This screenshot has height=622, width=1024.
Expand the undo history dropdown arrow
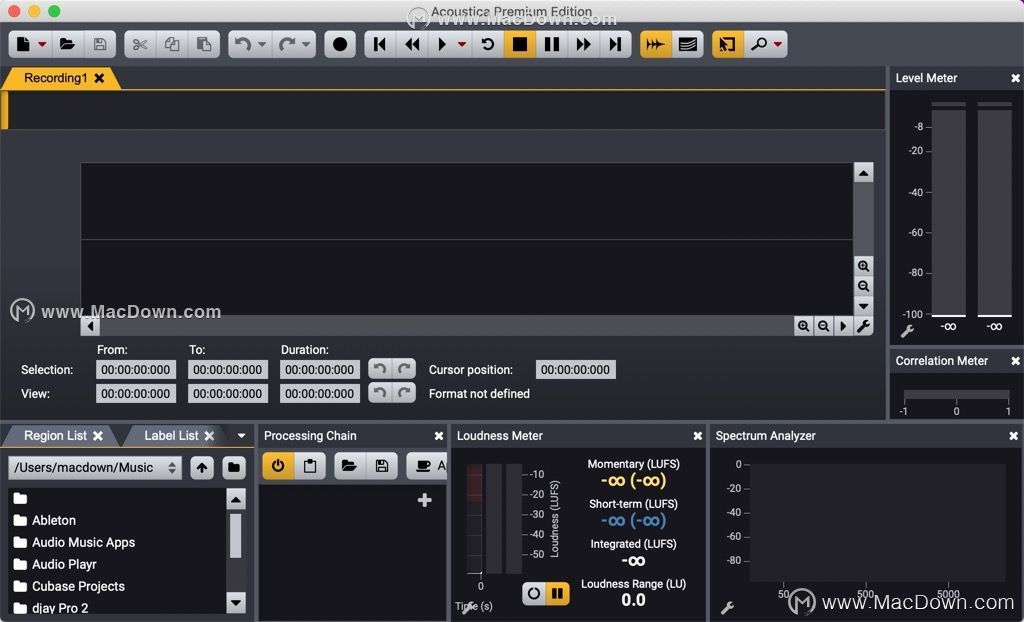[262, 44]
